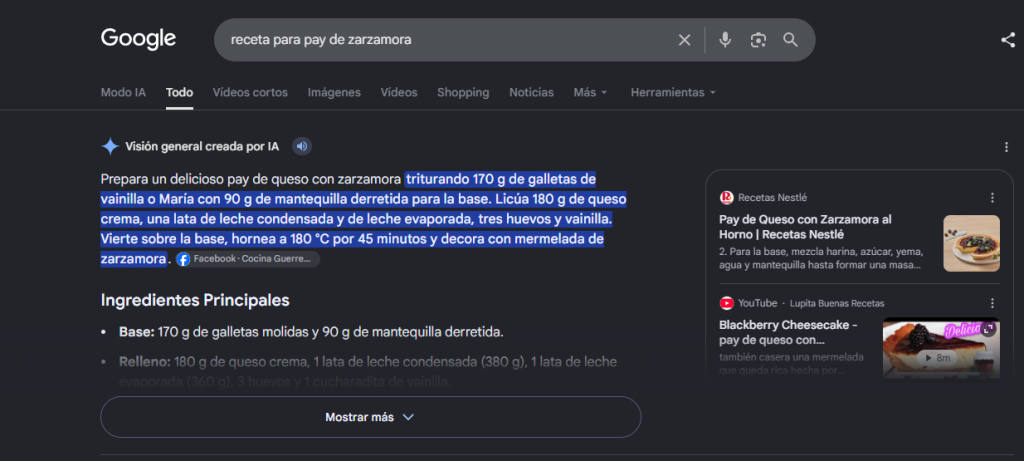The image size is (1024, 461).
Task: Play the Blackberry Cheesecake video thumbnail
Action: [x=941, y=348]
